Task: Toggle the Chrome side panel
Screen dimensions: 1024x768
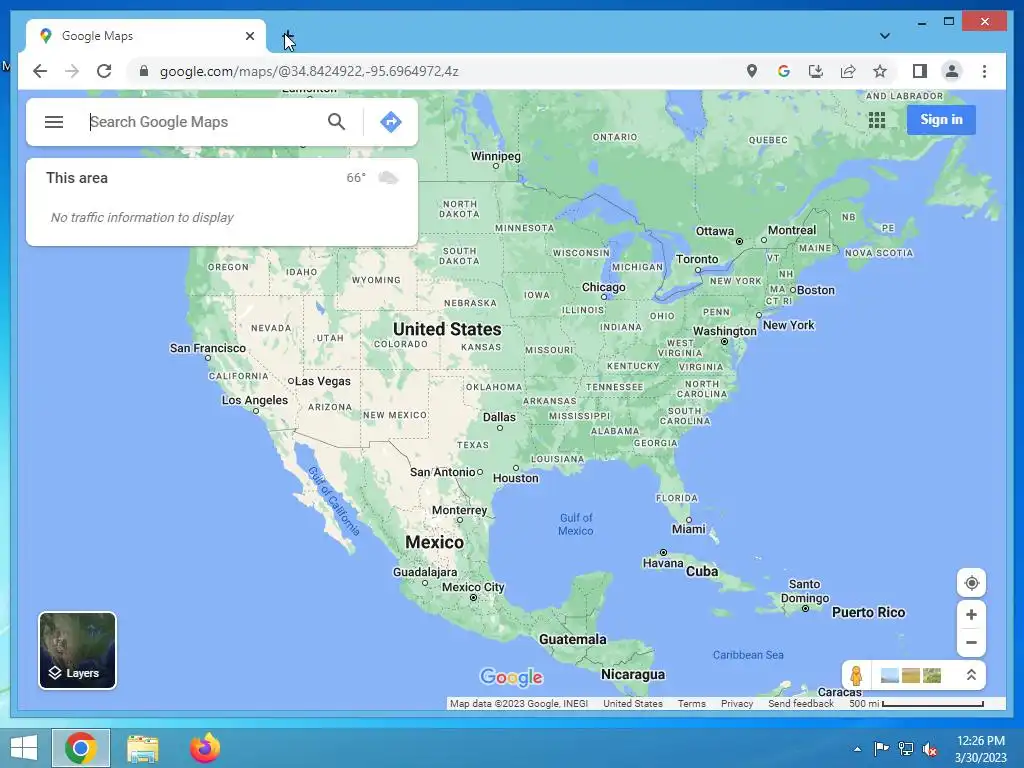Action: 920,71
